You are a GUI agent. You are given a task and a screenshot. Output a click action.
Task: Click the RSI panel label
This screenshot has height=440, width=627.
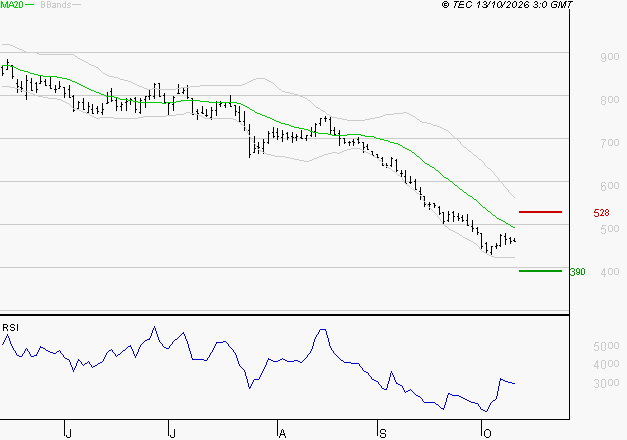10,328
